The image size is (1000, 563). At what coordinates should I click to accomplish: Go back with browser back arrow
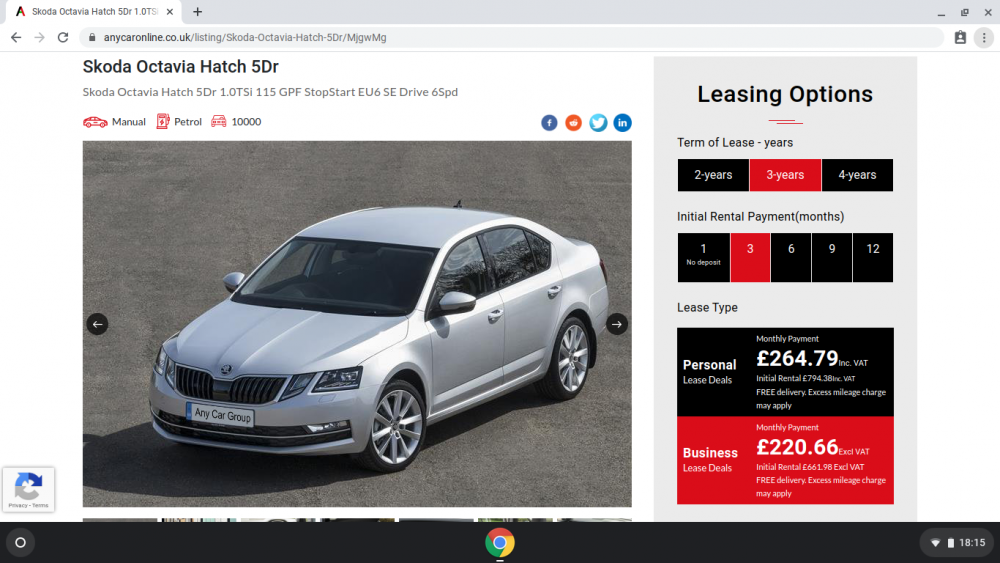(16, 38)
